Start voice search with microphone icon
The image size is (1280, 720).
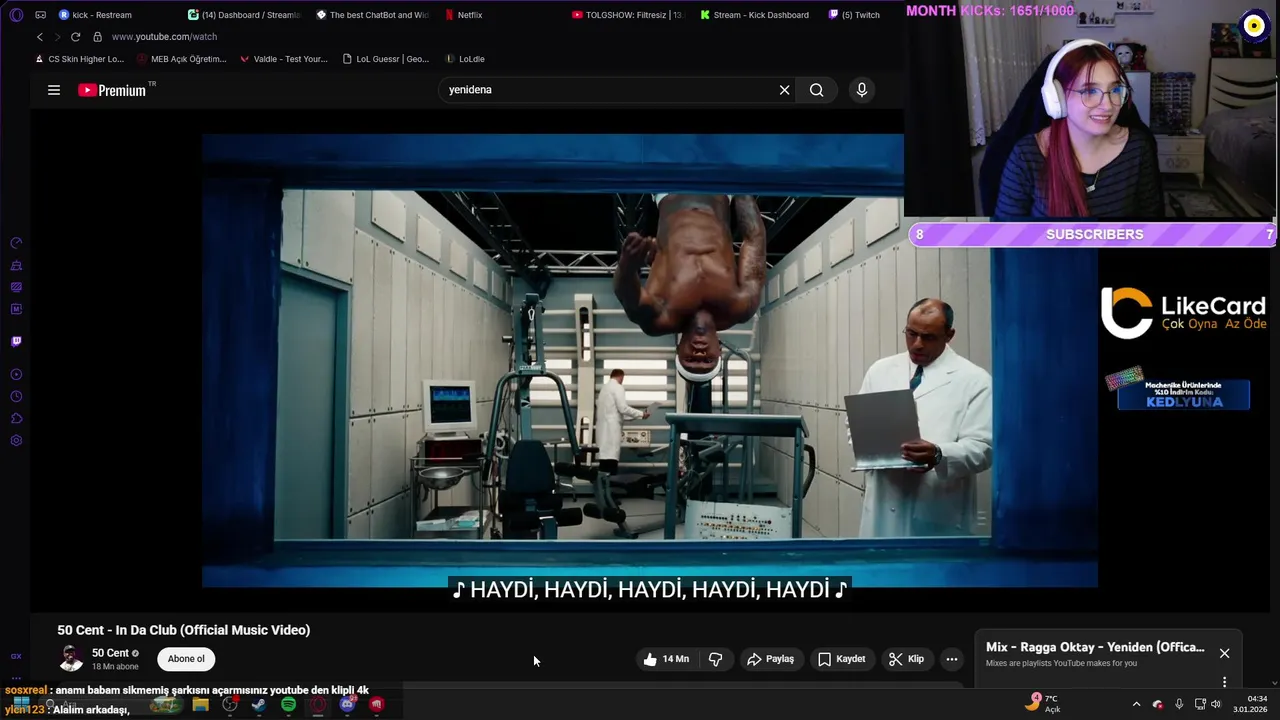pyautogui.click(x=862, y=90)
